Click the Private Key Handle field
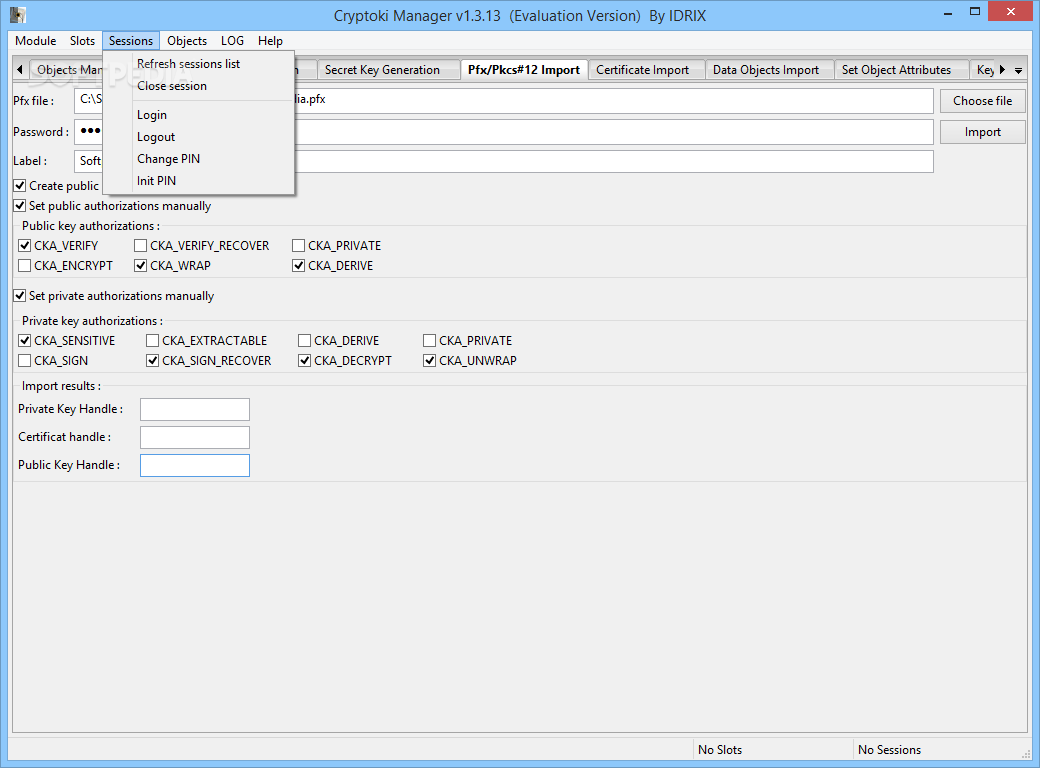 tap(195, 409)
